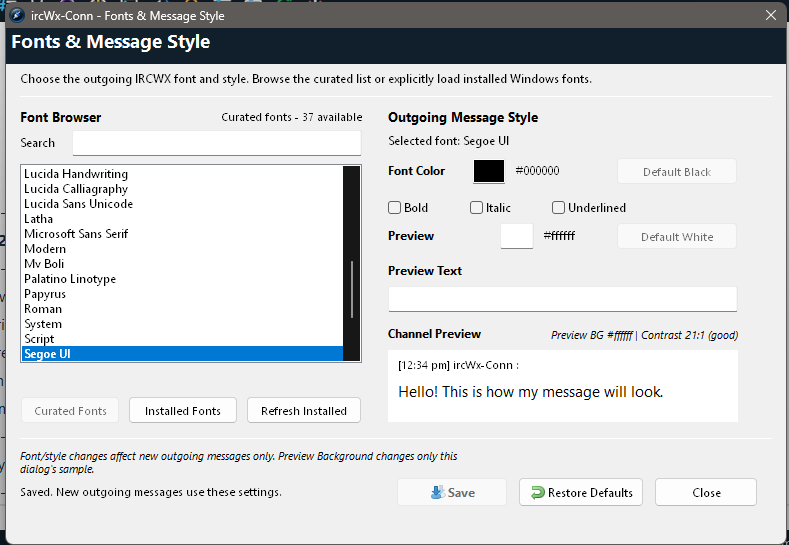
Task: Open the white Preview background swatch
Action: pyautogui.click(x=517, y=236)
